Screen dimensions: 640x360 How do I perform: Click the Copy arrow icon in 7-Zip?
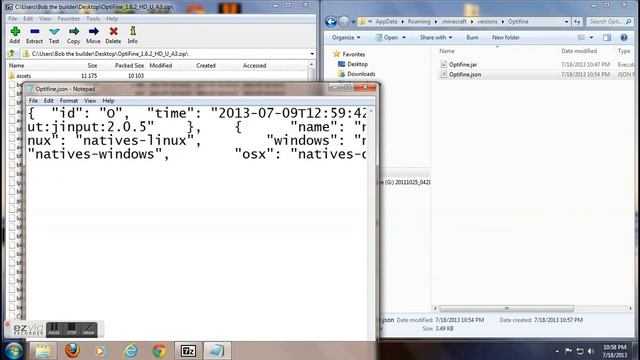(74, 31)
